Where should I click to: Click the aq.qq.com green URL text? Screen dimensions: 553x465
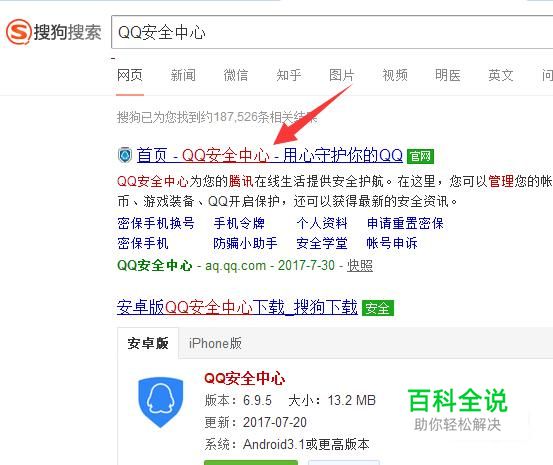(236, 265)
